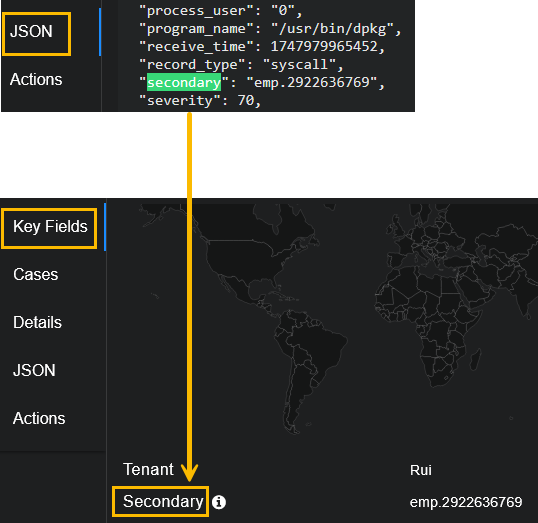The image size is (538, 523).
Task: Click the info icon next to Secondary
Action: point(219,502)
